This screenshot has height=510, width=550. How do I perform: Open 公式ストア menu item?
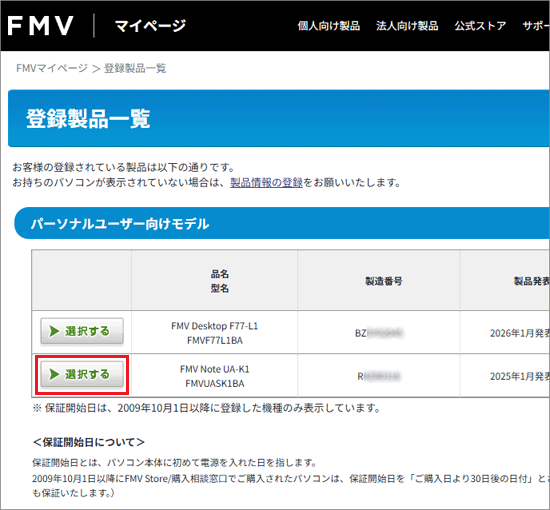click(480, 26)
